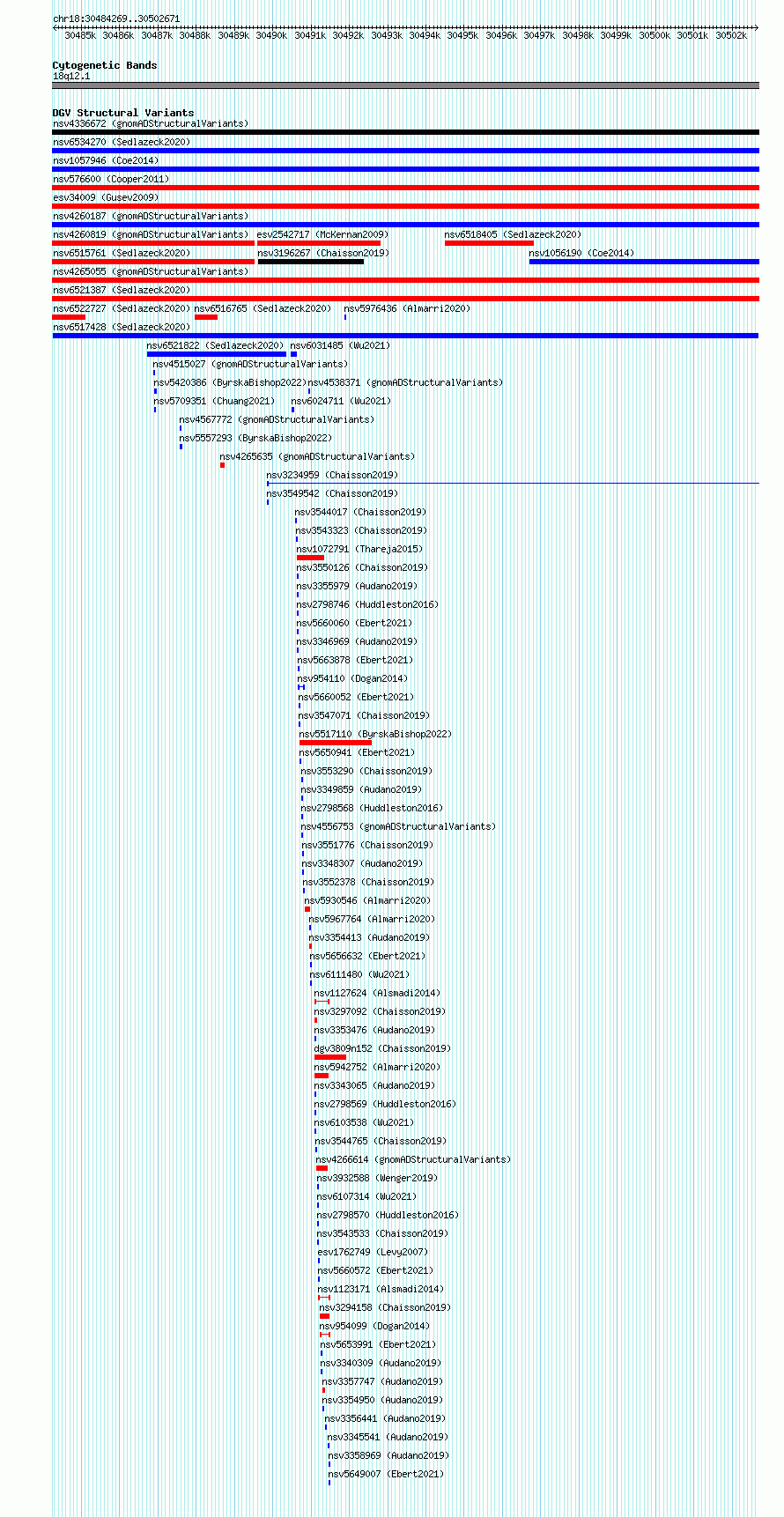Screen dimensions: 784x1517
Task: Select the Cytogenetic Bands track title
Action: tap(105, 65)
